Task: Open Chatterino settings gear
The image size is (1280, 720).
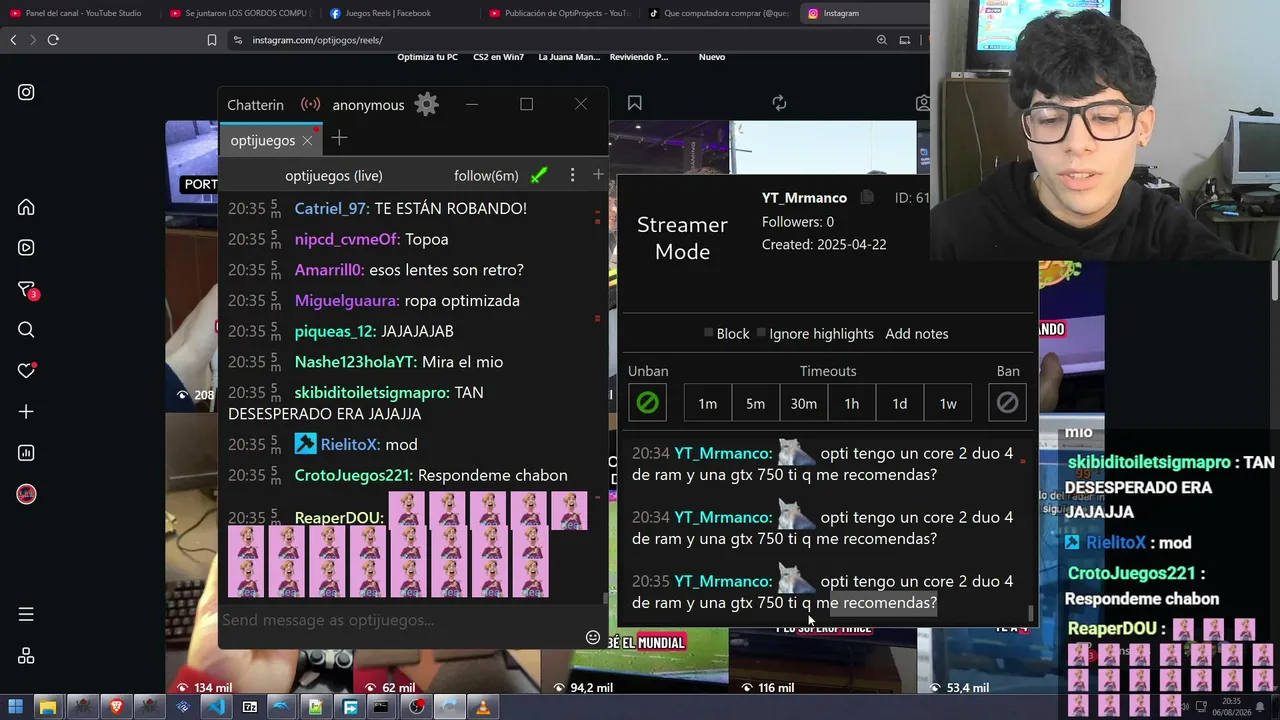Action: click(x=427, y=104)
